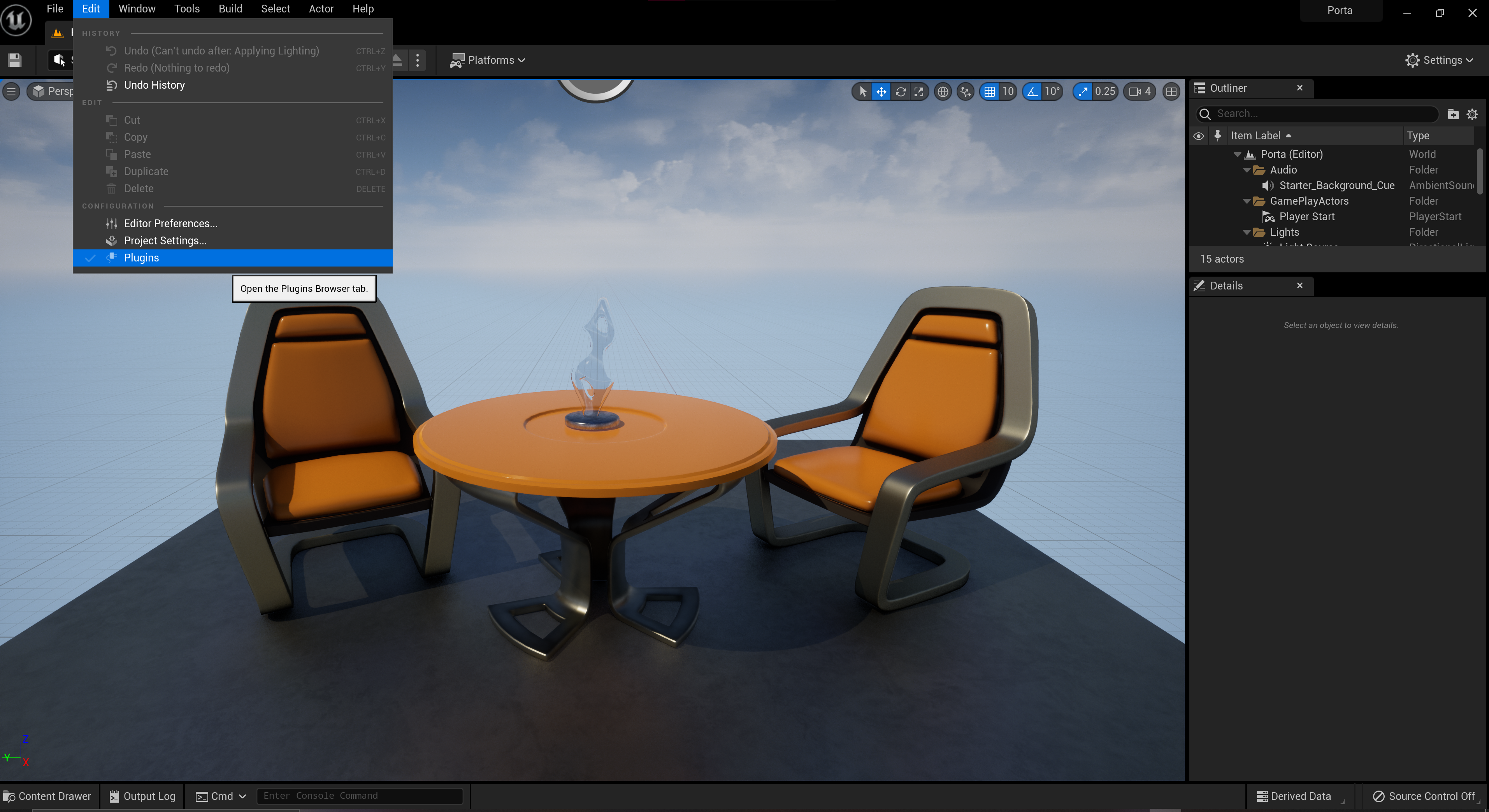
Task: Open the viewport layout grid icon
Action: 1171,91
